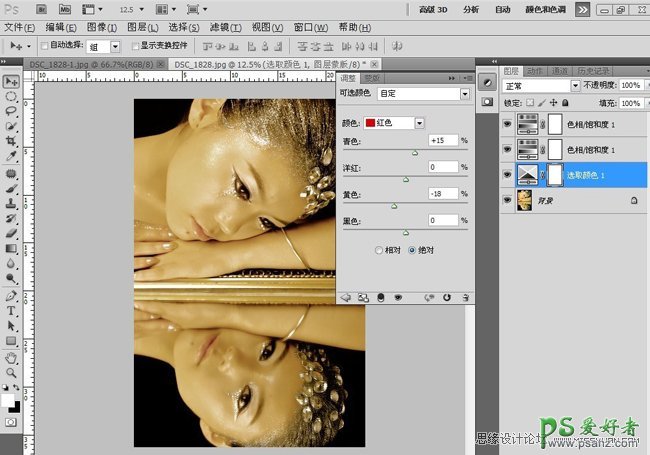Enable the 自动选择 checkbox
Viewport: 650px width, 455px height.
coord(44,46)
